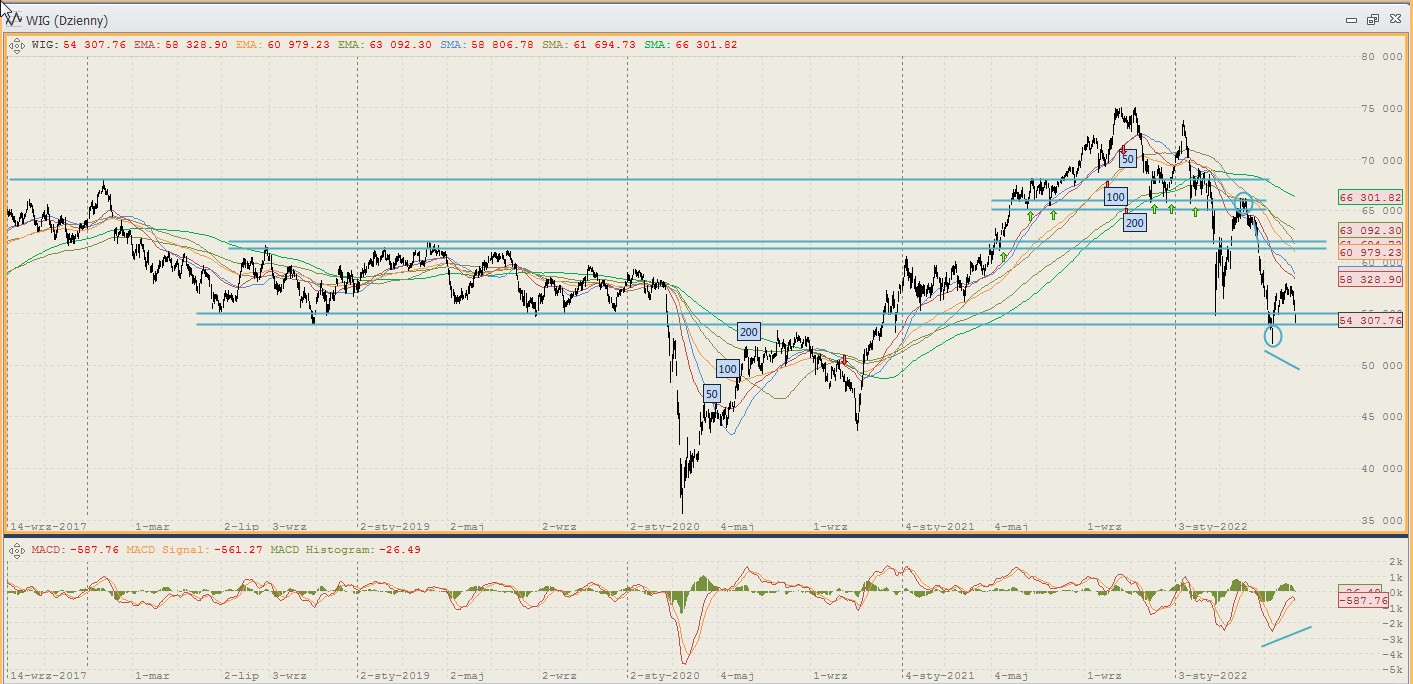Click the 200 label near the 2020 recovery
1413x684 pixels.
coord(748,331)
